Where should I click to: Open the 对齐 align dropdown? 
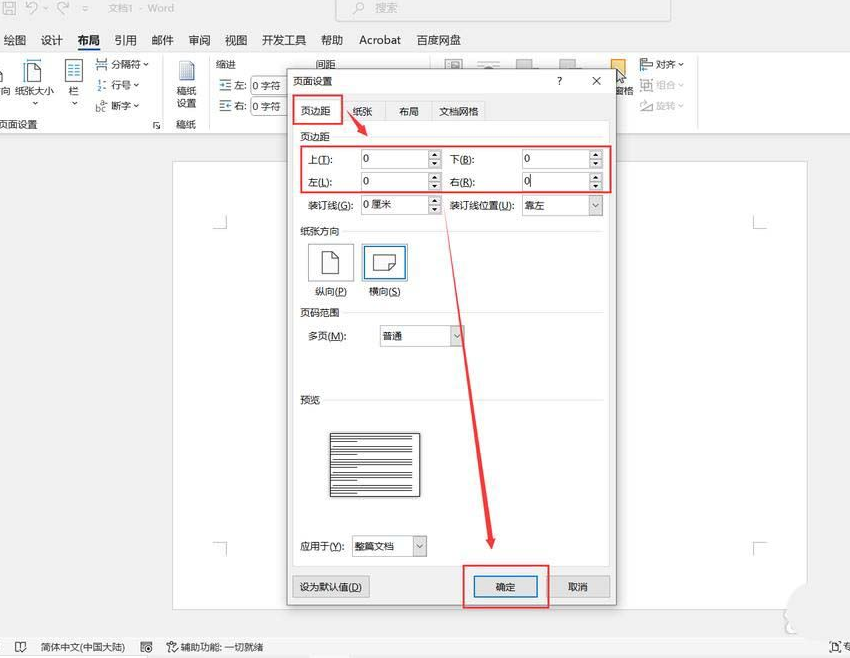coord(661,64)
